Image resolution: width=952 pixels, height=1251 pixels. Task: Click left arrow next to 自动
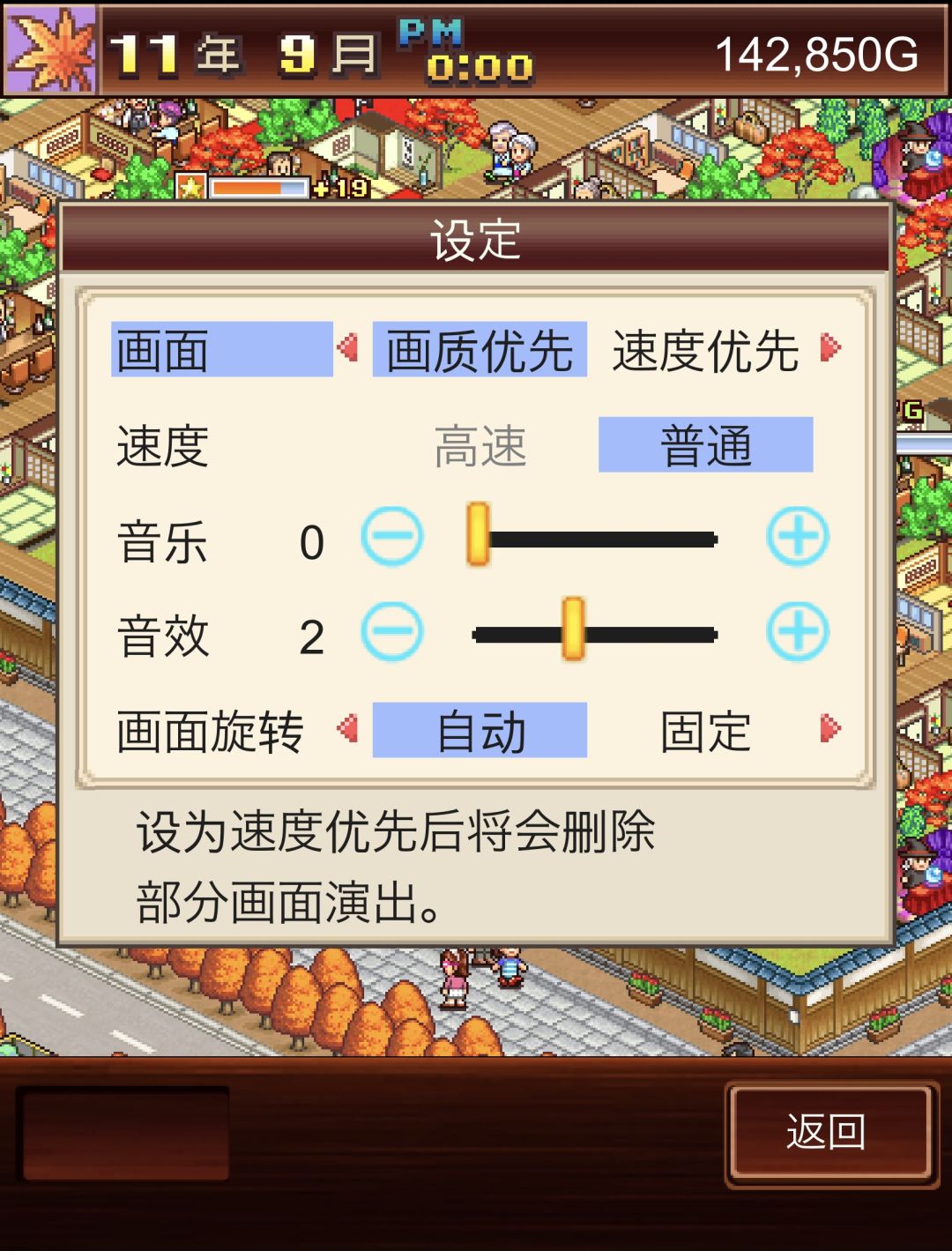click(x=348, y=728)
